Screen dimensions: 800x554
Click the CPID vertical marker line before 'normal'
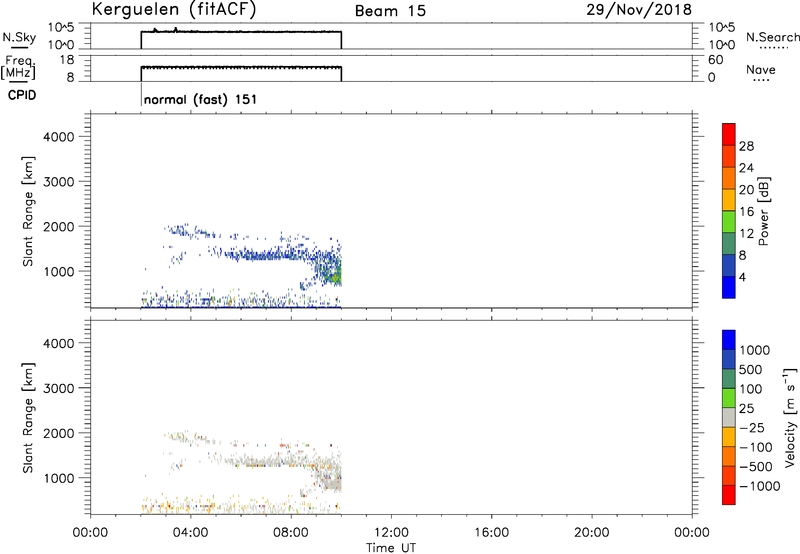pyautogui.click(x=141, y=94)
